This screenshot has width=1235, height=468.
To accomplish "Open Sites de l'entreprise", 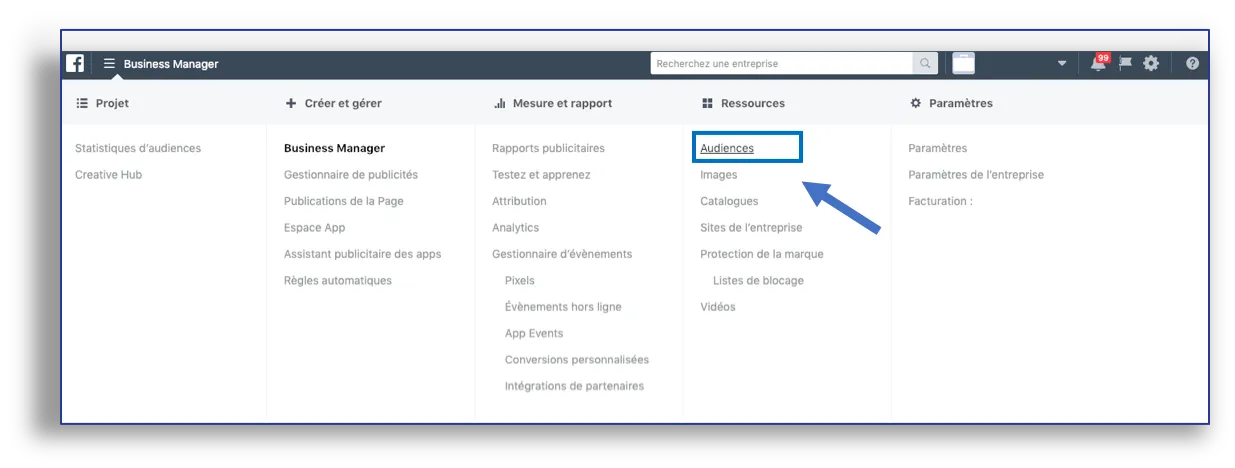I will coord(751,227).
